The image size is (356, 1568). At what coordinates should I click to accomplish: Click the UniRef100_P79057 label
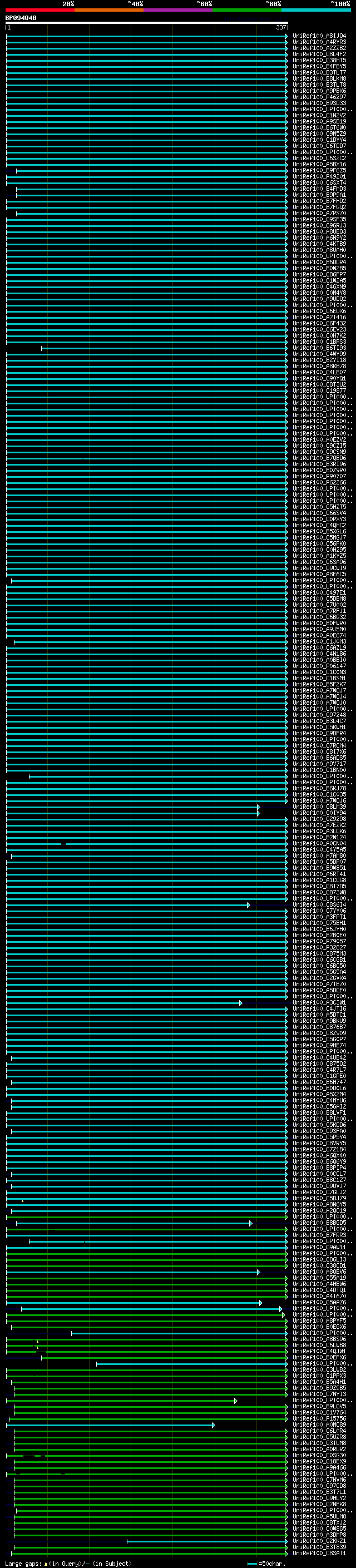pyautogui.click(x=319, y=942)
